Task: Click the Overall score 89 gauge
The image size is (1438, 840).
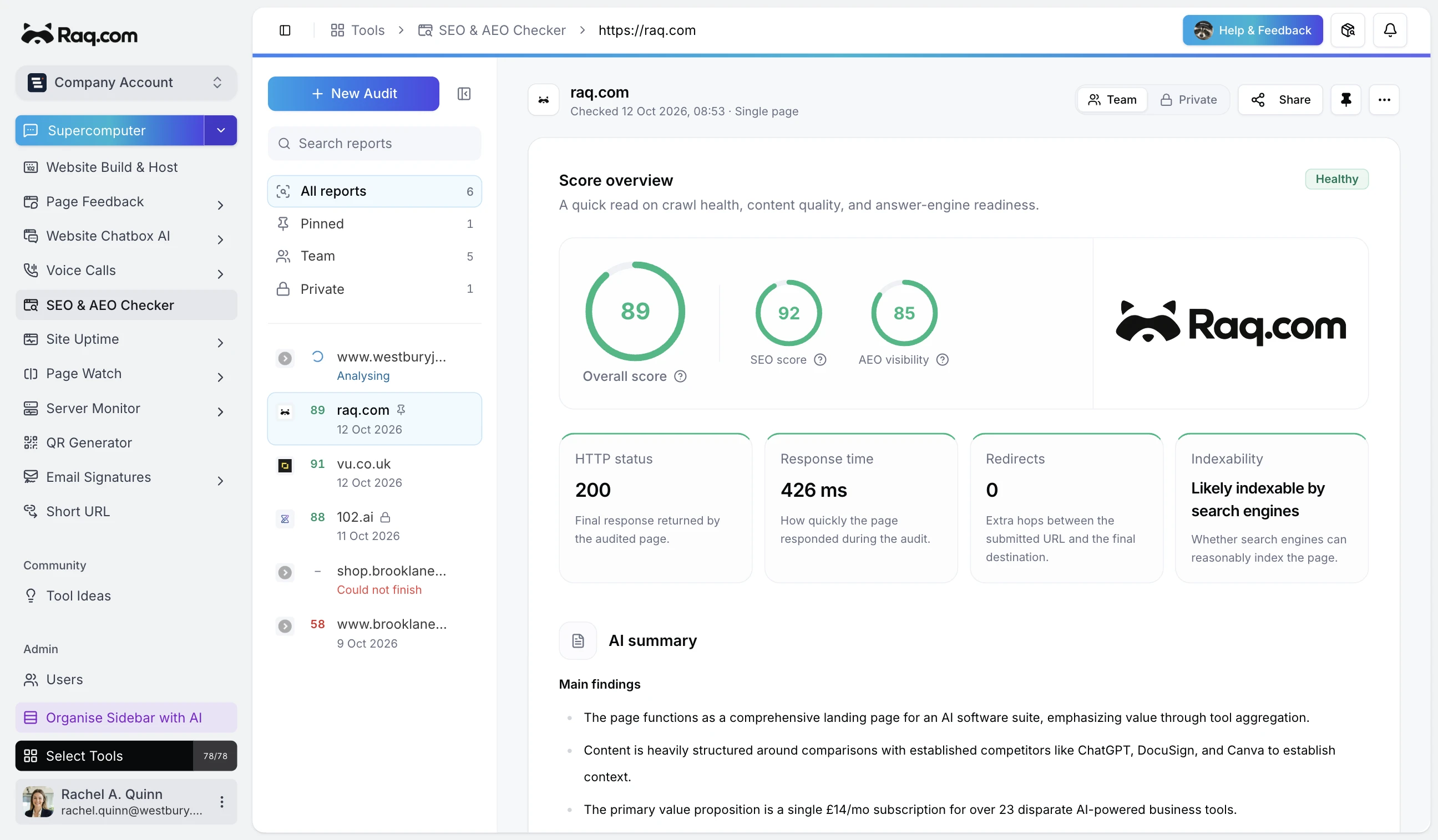Action: [x=635, y=312]
